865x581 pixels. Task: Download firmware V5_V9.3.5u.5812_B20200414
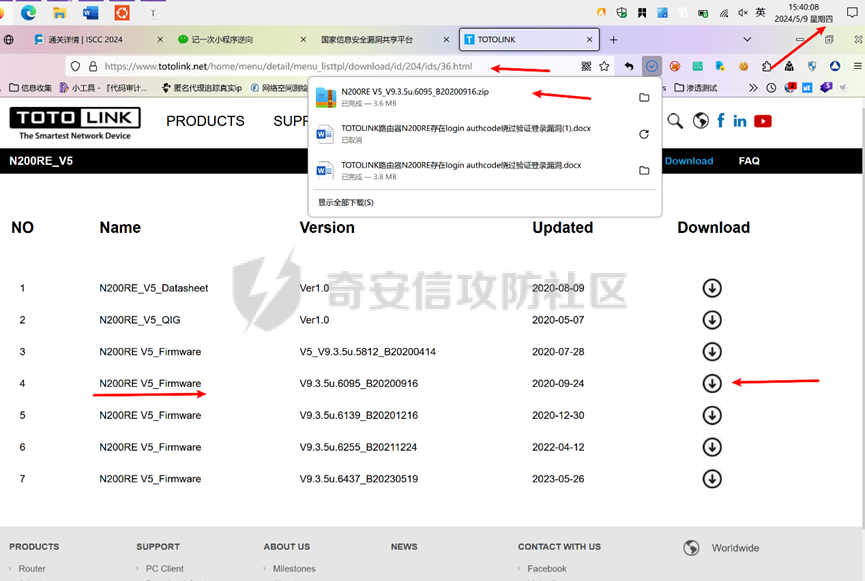pyautogui.click(x=712, y=351)
